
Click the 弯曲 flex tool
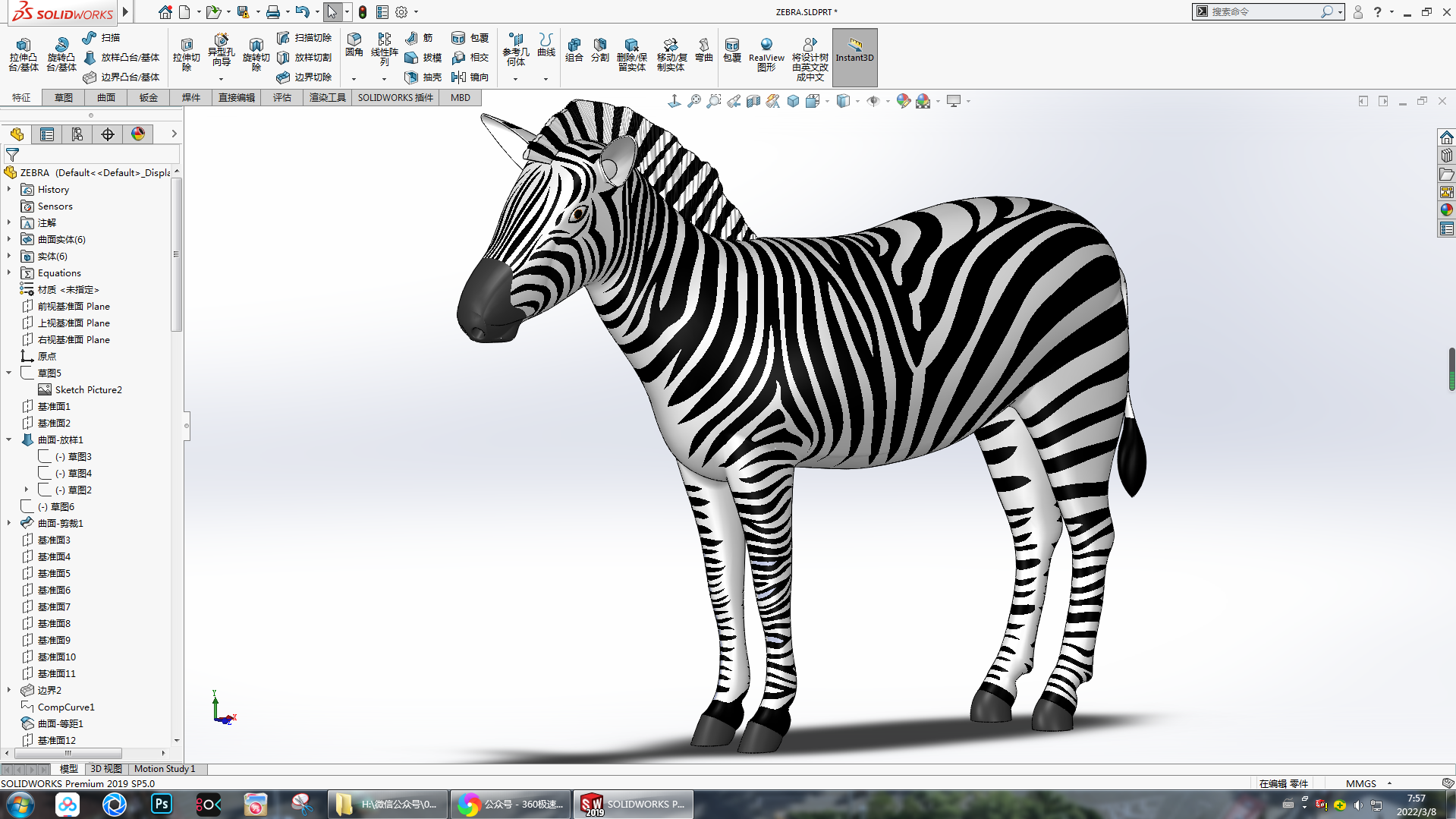pos(704,50)
